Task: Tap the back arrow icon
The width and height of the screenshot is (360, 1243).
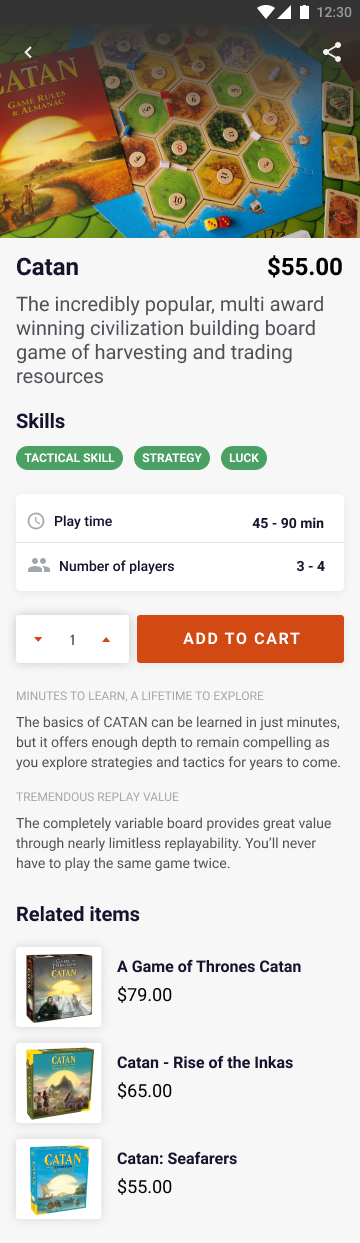Action: [28, 52]
